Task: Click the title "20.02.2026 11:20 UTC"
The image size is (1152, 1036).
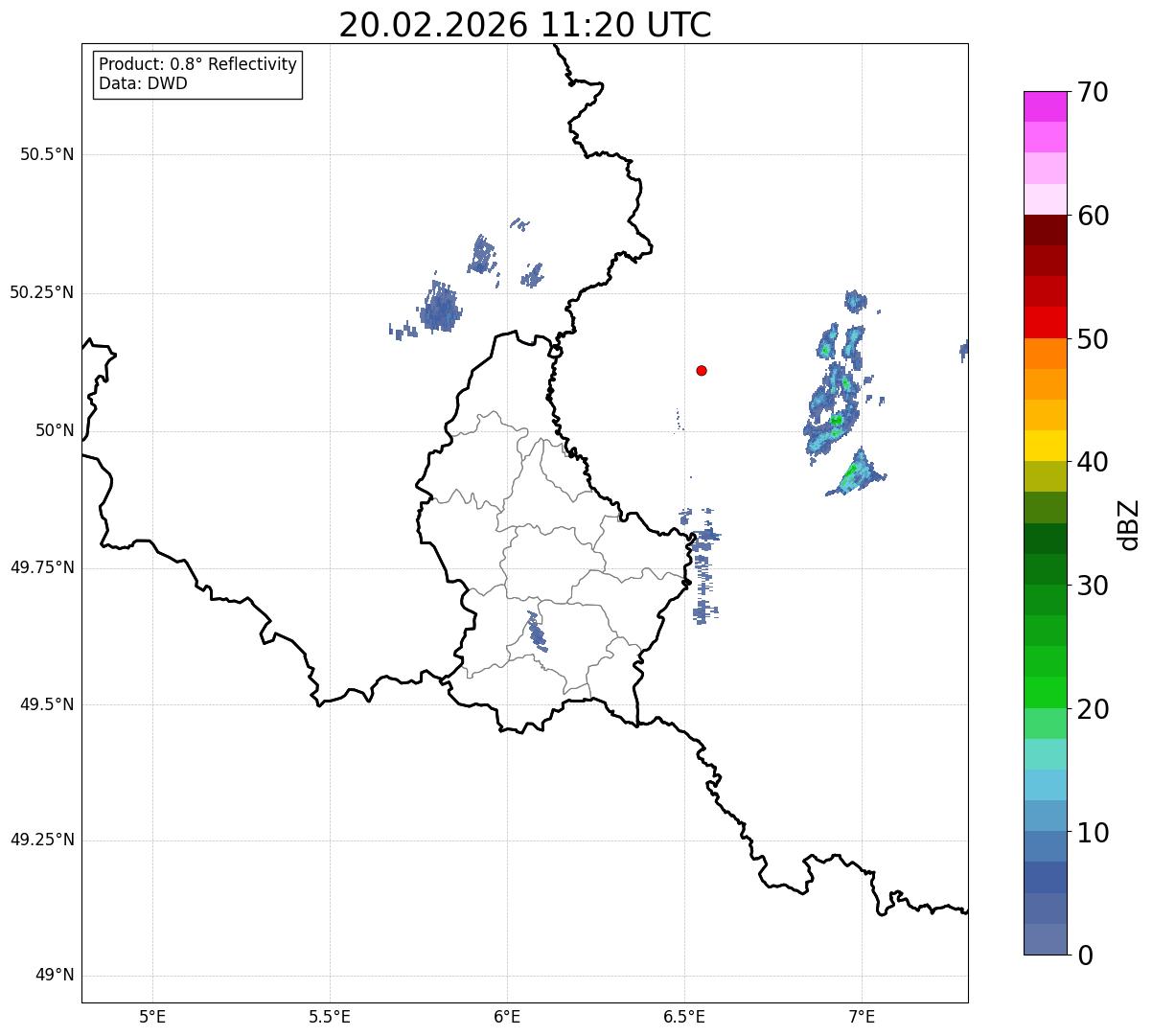Action: (x=525, y=24)
